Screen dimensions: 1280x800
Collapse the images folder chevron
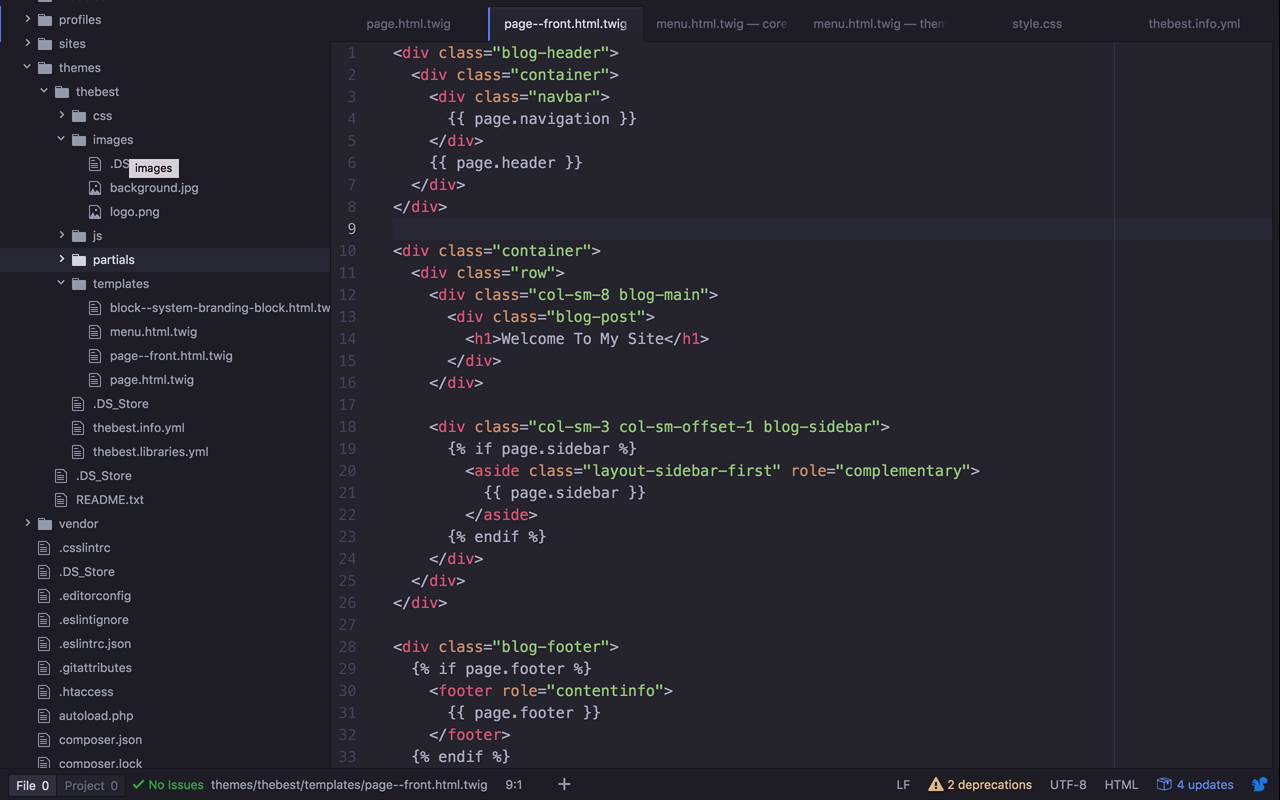61,139
